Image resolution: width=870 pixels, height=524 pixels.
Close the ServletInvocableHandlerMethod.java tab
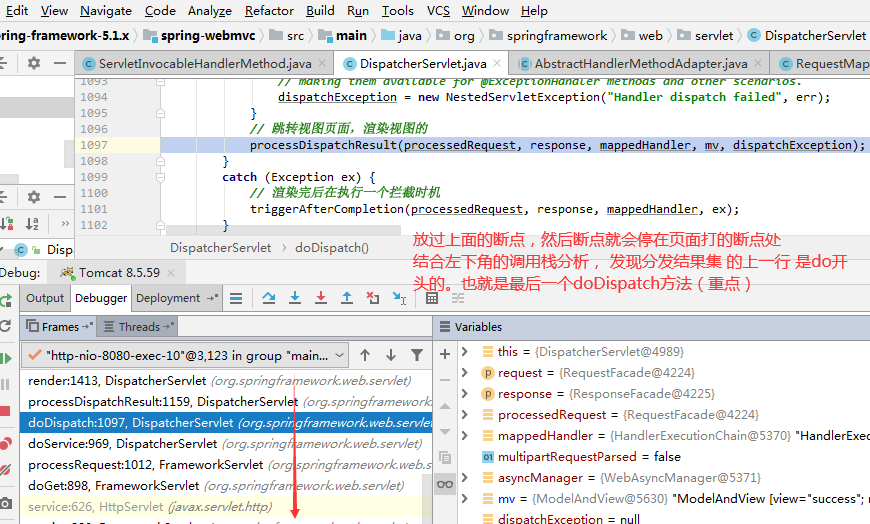[322, 64]
